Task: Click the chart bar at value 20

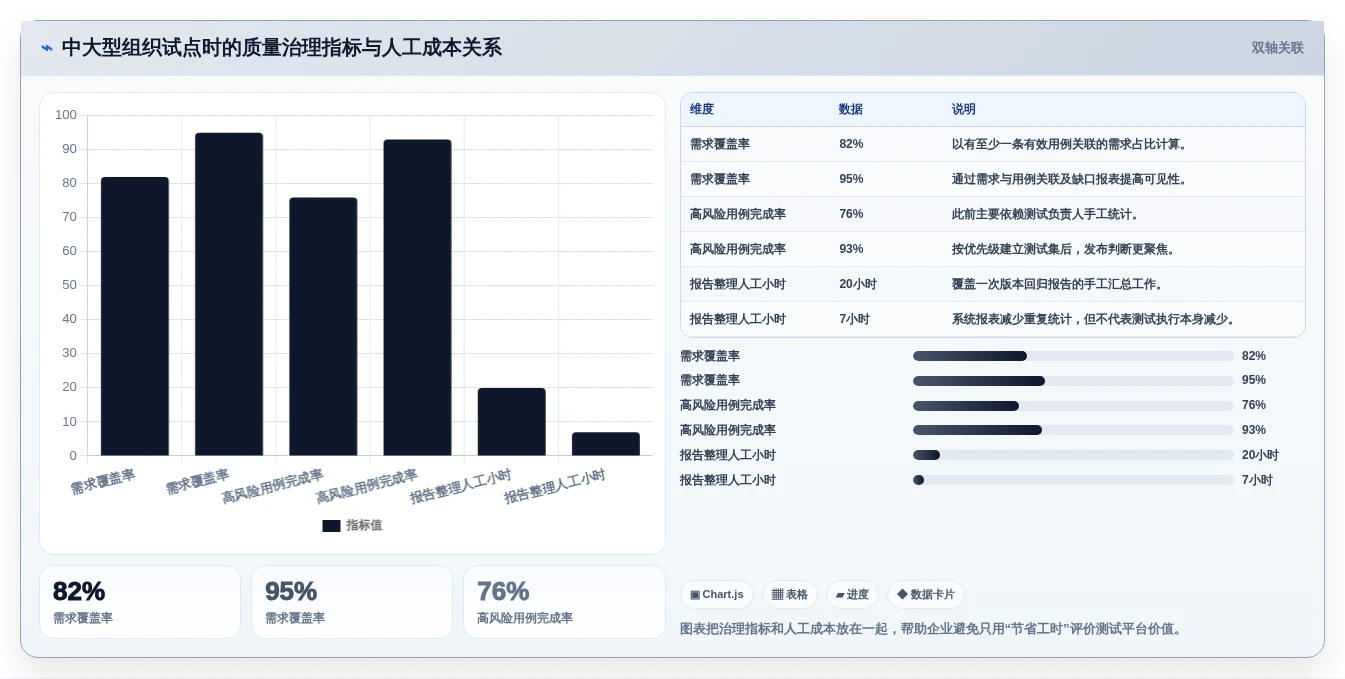Action: pos(512,421)
